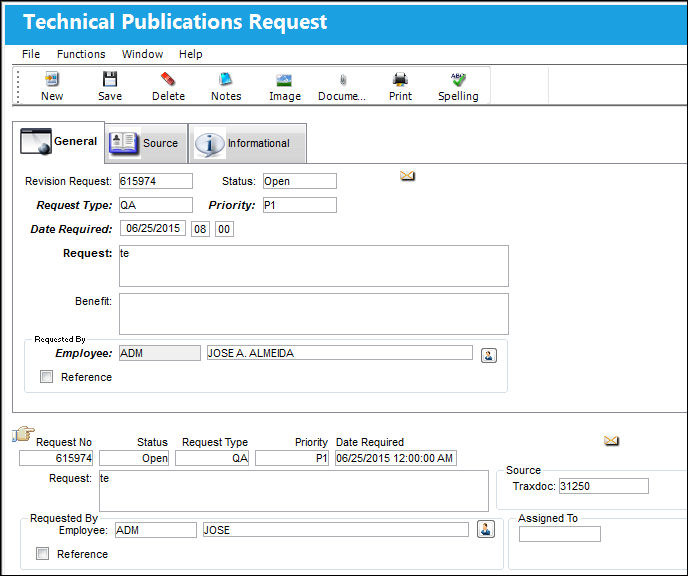Screen dimensions: 688x576
Task: Open the Functions menu
Action: point(81,54)
